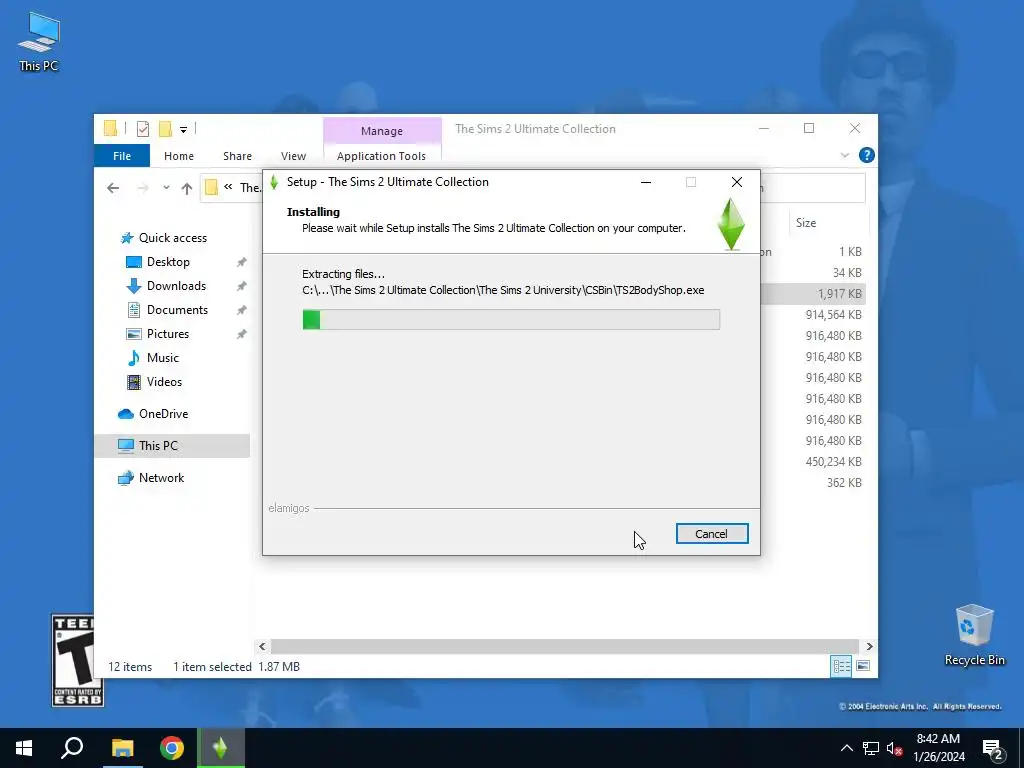Open OneDrive in navigation pane
This screenshot has height=768, width=1024.
coord(163,414)
